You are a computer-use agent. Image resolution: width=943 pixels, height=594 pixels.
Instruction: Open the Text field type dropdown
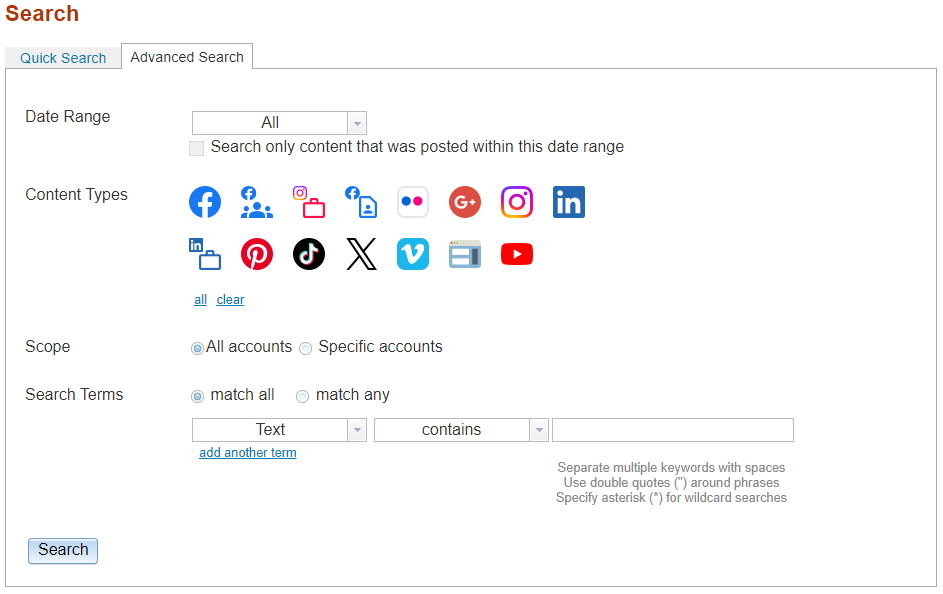[x=279, y=430]
